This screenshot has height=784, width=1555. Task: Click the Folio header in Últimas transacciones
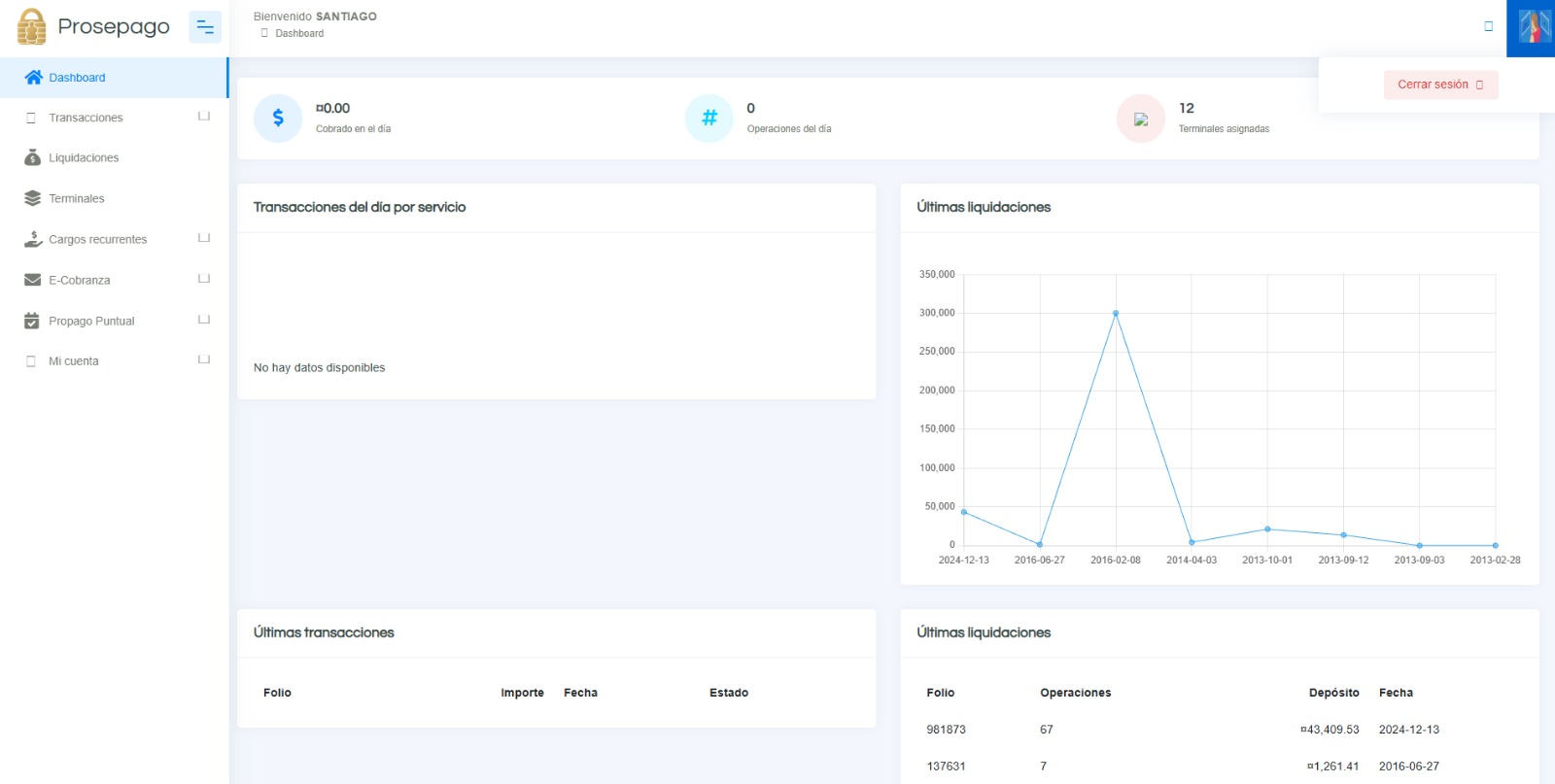[277, 693]
